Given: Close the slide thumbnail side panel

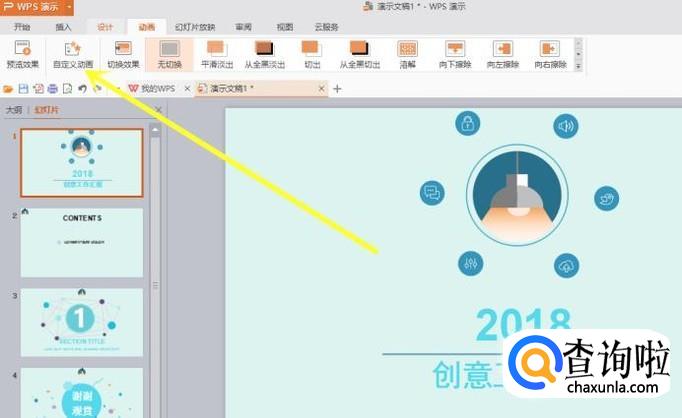Looking at the screenshot, I should (x=158, y=110).
